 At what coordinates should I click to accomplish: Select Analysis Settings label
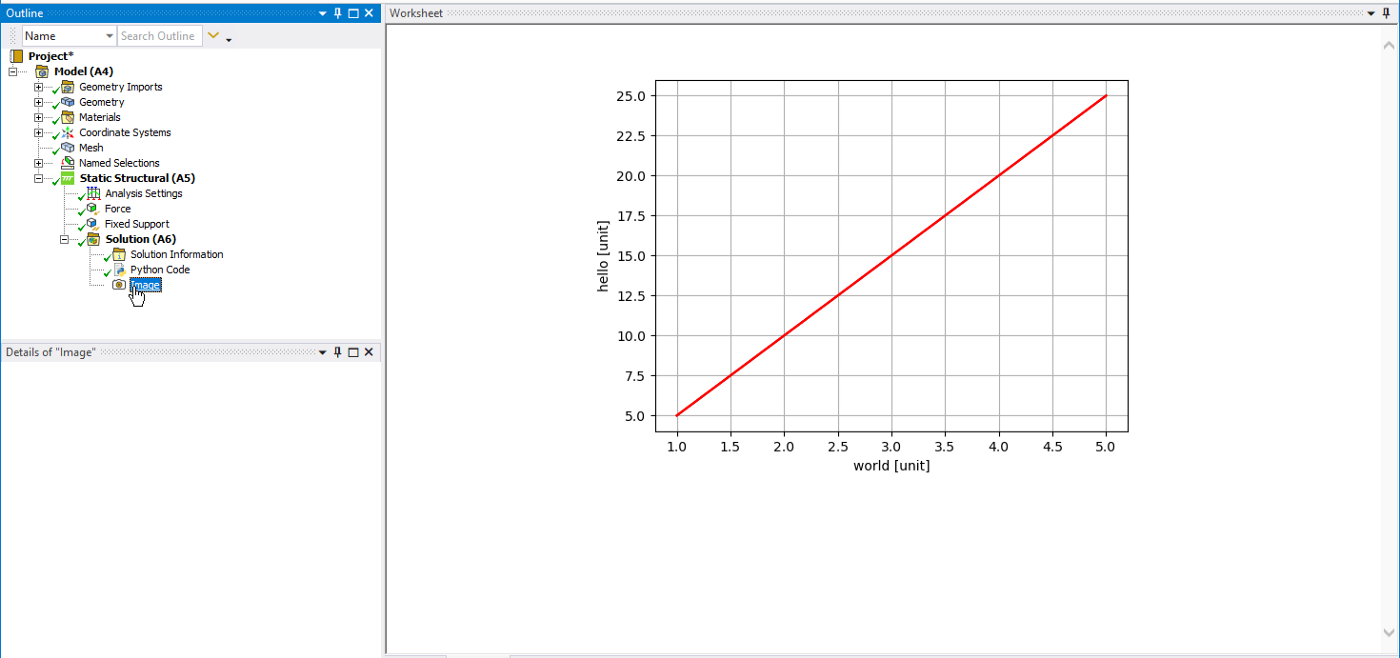[x=144, y=193]
